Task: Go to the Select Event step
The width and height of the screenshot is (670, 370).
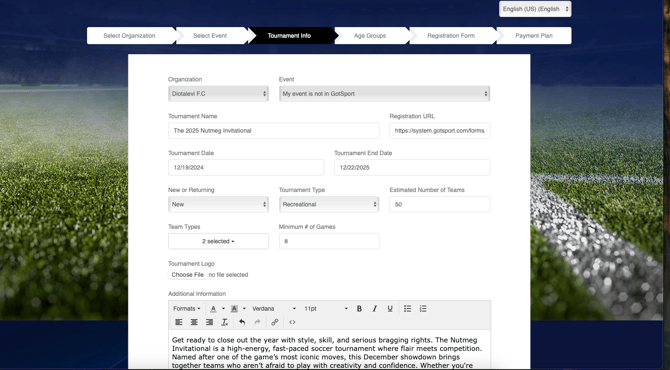Action: click(x=210, y=35)
